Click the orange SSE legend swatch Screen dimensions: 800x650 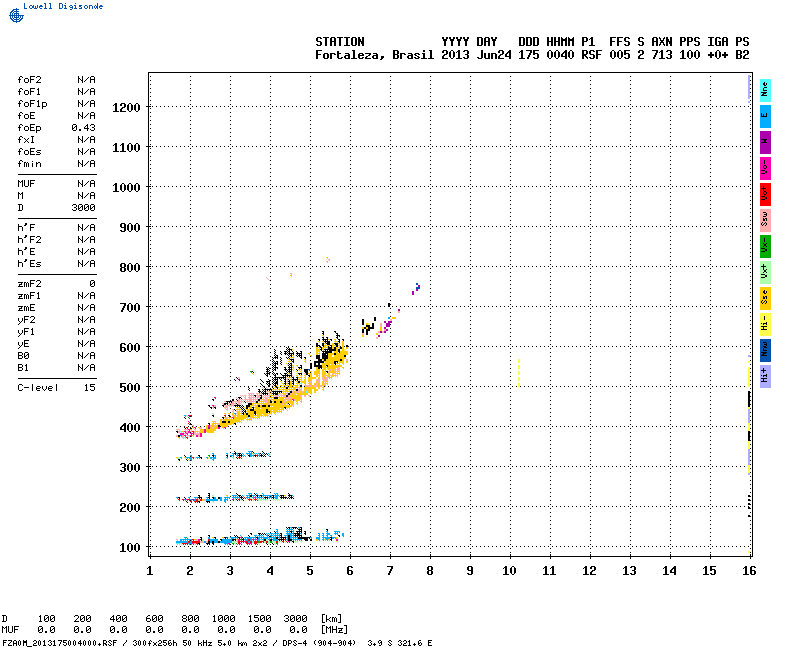pyautogui.click(x=765, y=298)
